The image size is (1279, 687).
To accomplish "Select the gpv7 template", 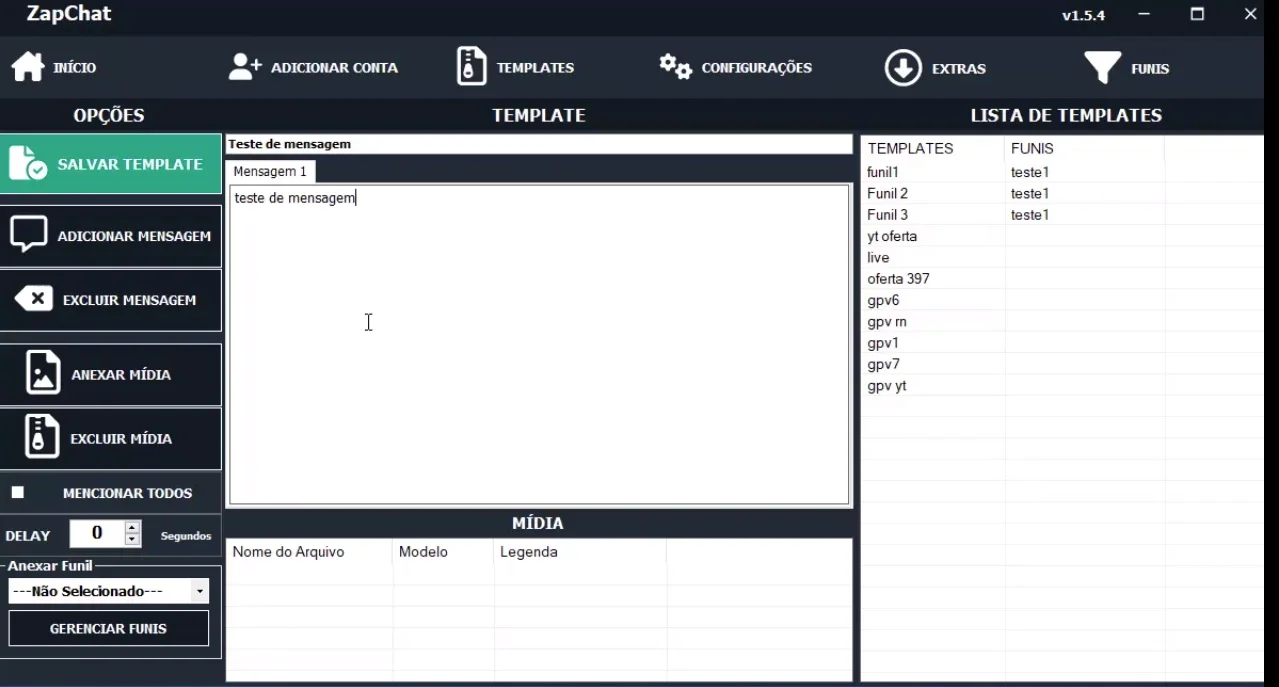I will [883, 364].
